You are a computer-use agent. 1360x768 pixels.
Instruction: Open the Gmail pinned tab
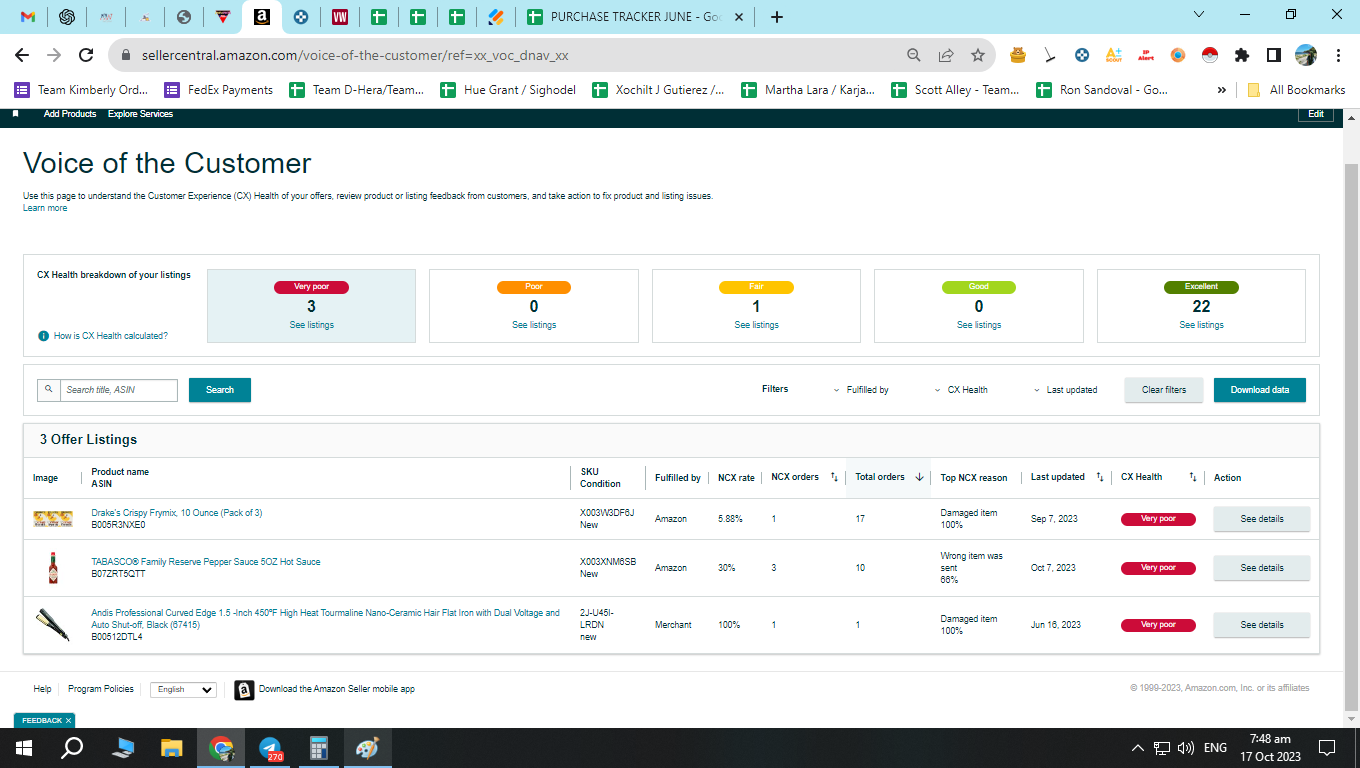(28, 17)
